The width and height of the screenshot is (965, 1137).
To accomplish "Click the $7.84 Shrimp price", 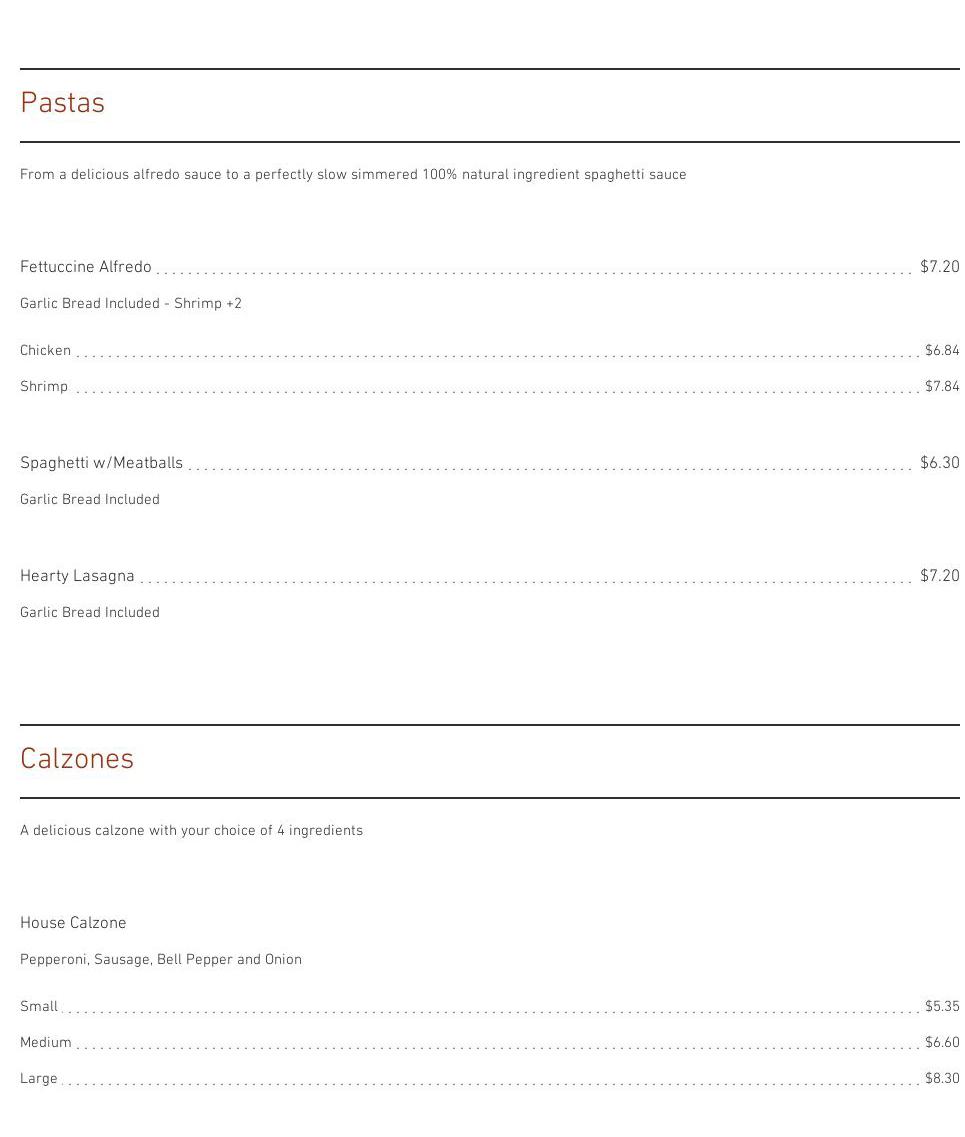I will (x=941, y=387).
